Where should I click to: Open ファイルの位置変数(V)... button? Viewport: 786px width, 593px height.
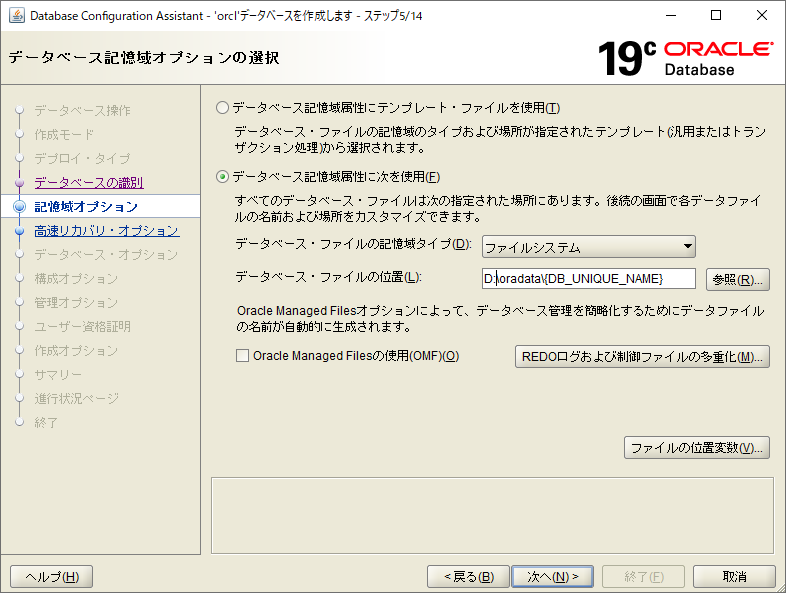696,448
